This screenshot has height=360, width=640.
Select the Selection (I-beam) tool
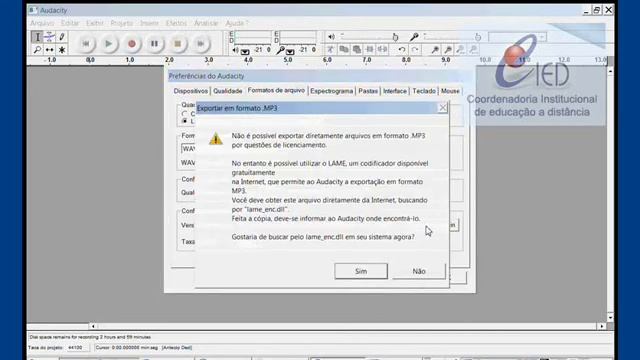[x=37, y=37]
